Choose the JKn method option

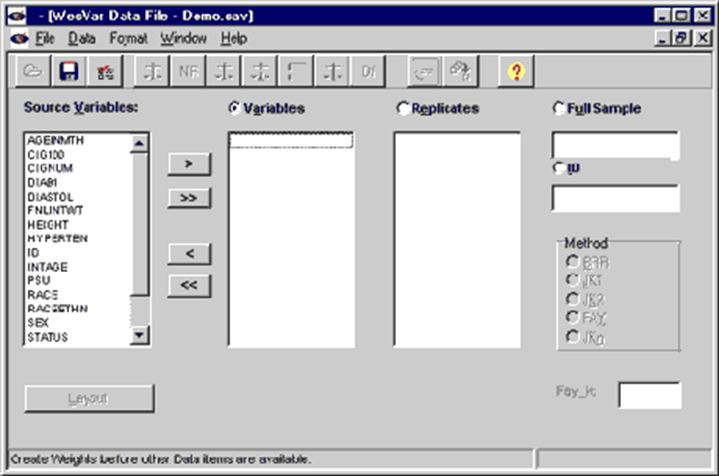(x=572, y=336)
